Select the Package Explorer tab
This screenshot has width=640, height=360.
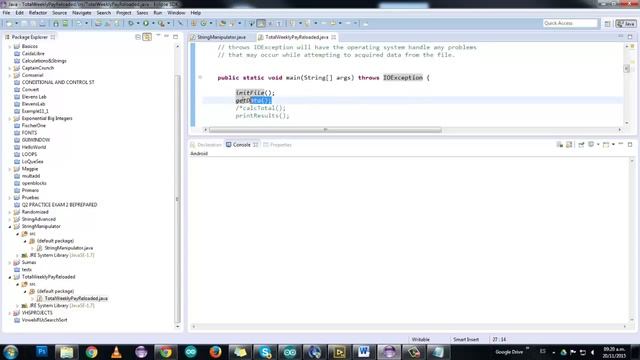[29, 37]
